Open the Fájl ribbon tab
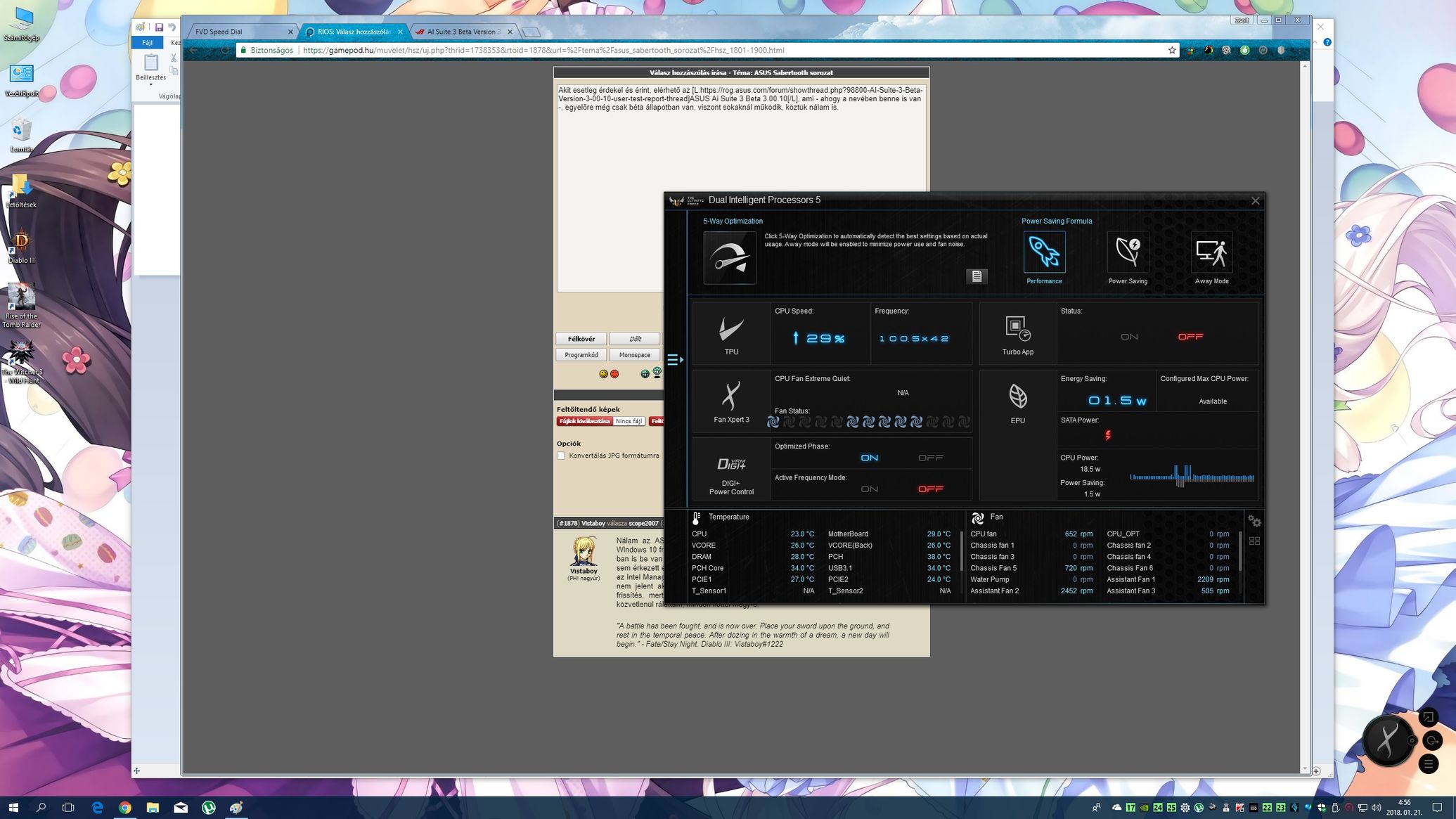The image size is (1456, 819). pos(147,43)
